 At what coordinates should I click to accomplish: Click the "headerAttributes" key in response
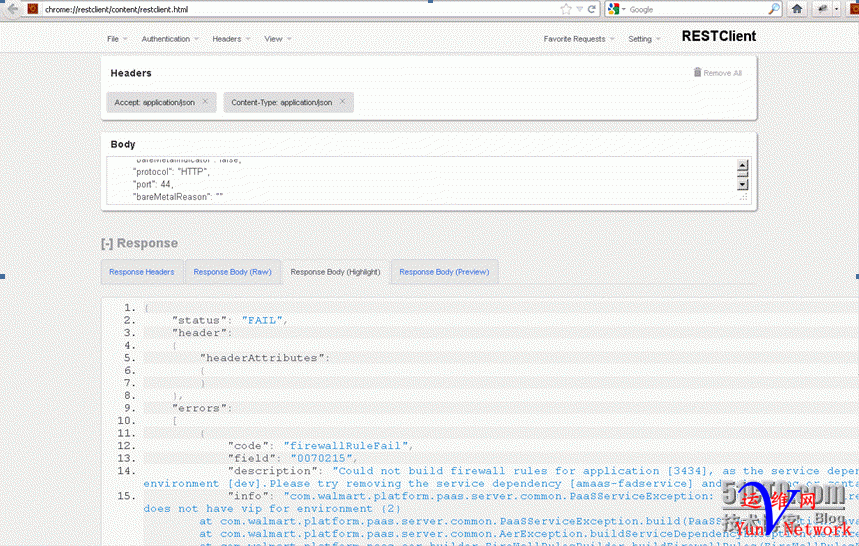tap(262, 358)
